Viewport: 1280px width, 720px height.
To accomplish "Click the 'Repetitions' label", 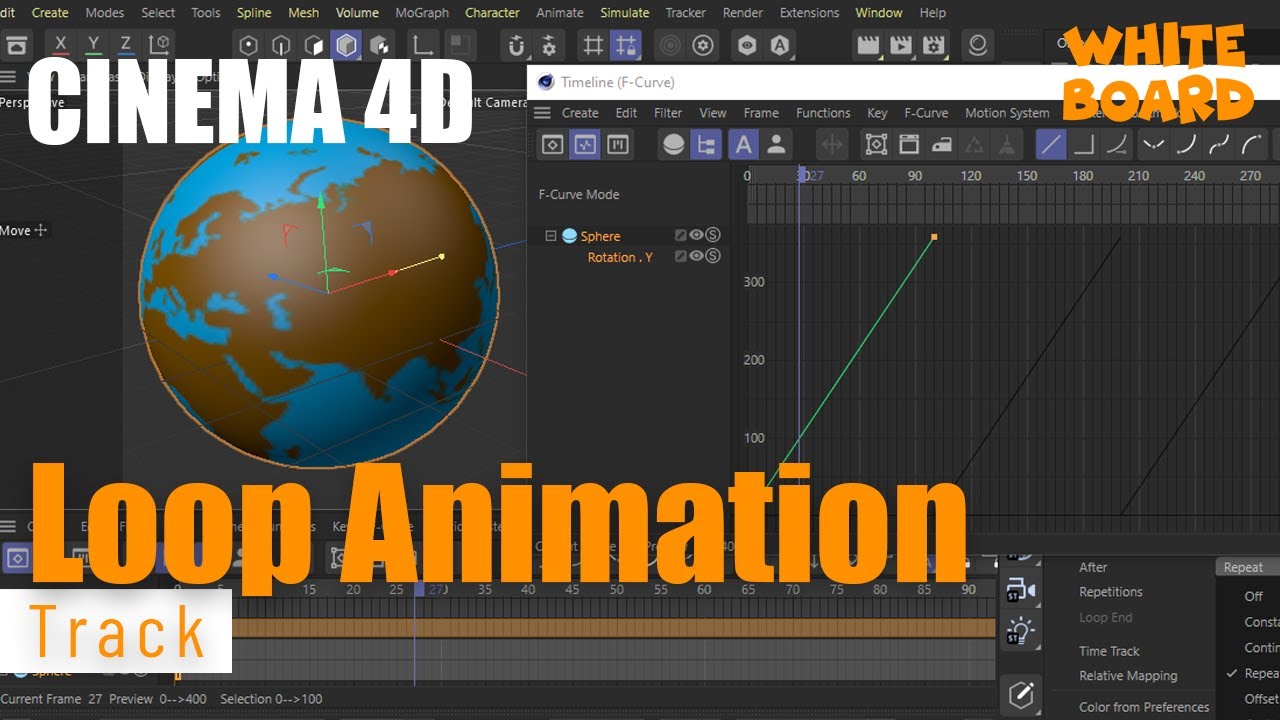I will 1111,592.
